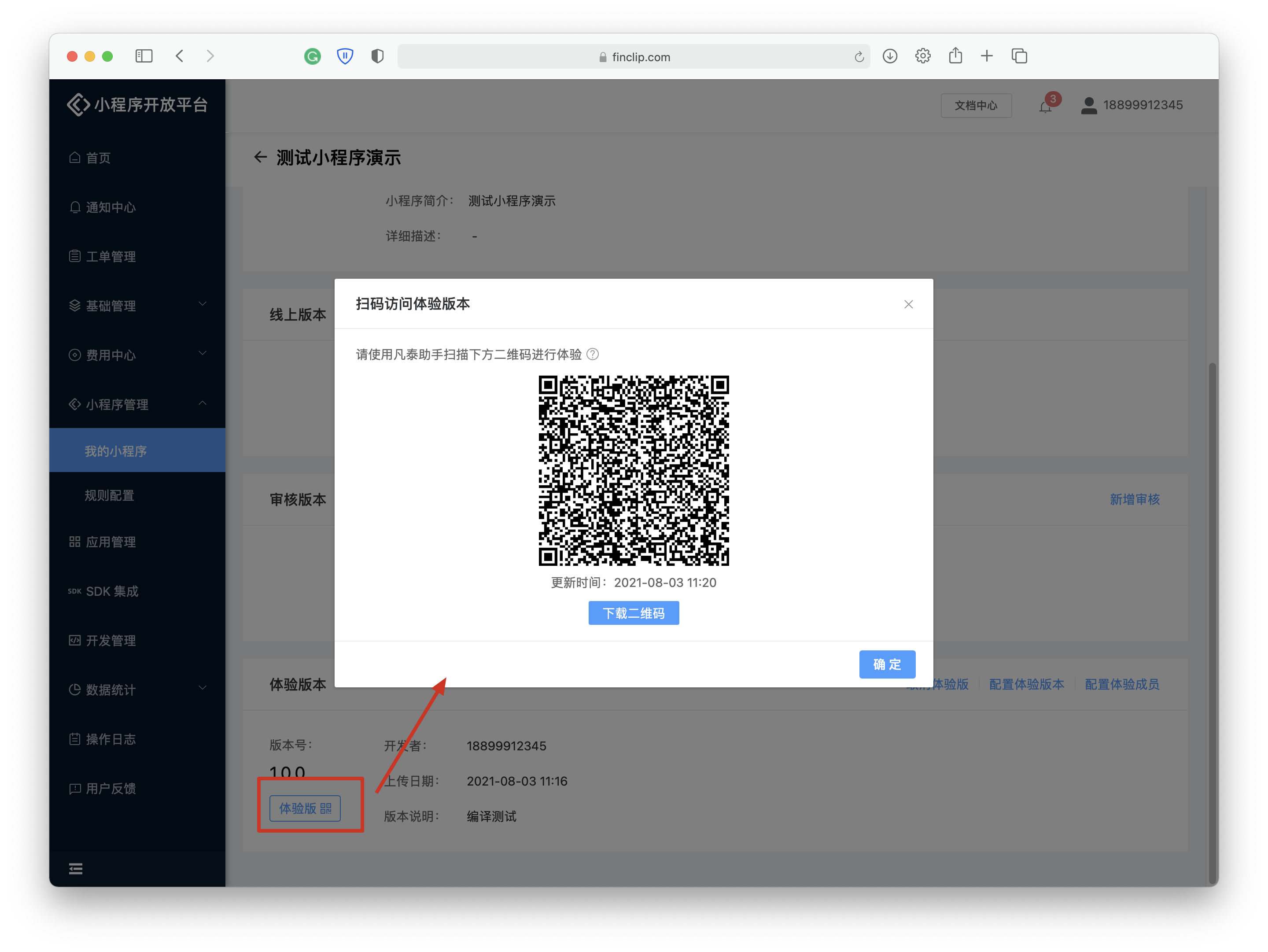Click the 下载二维码 button
This screenshot has height=952, width=1268.
(634, 613)
